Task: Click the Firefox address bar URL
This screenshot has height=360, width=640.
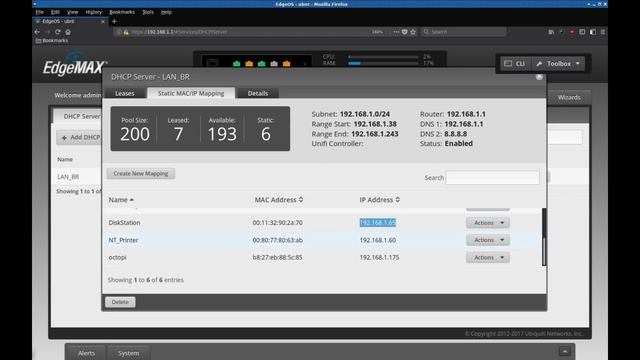Action: click(x=180, y=32)
